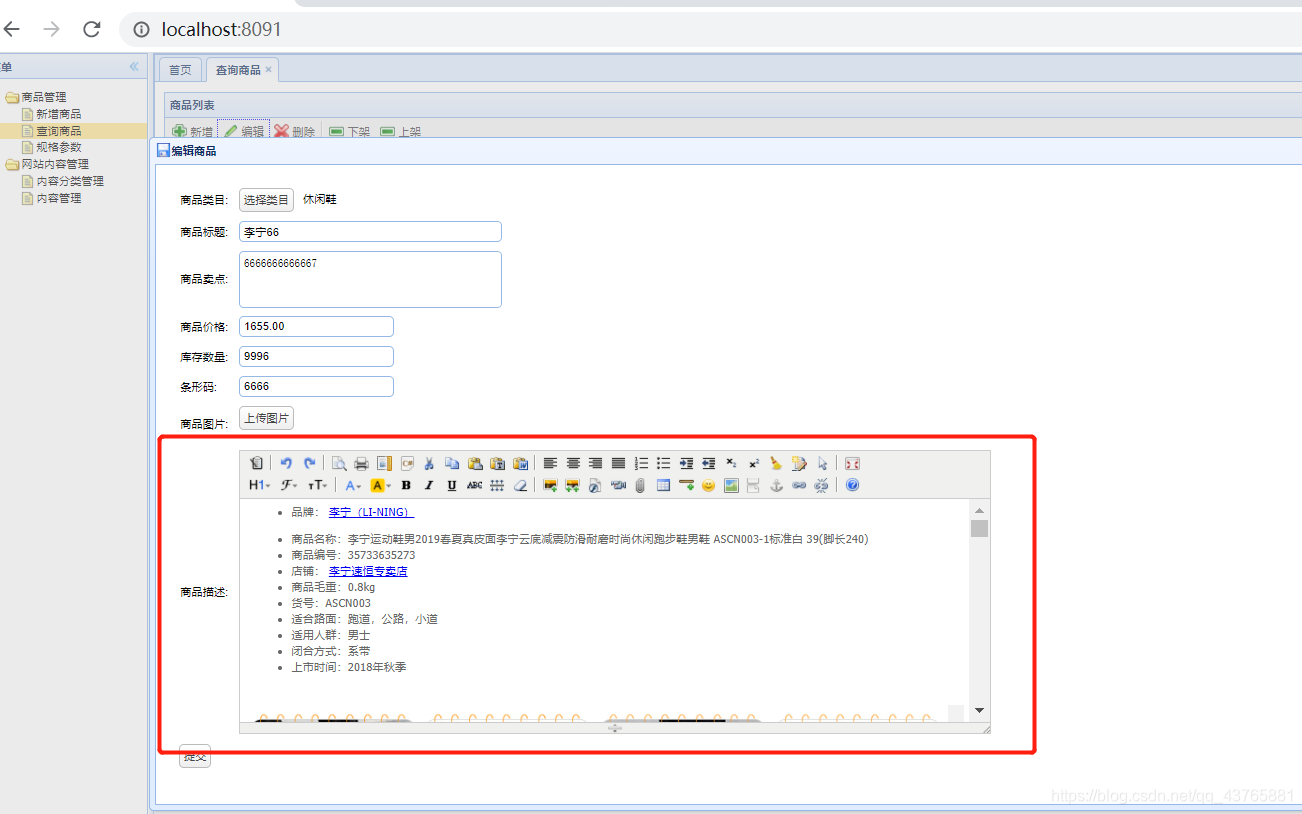Open the yellow highlight color picker
1302x814 pixels.
[x=380, y=485]
